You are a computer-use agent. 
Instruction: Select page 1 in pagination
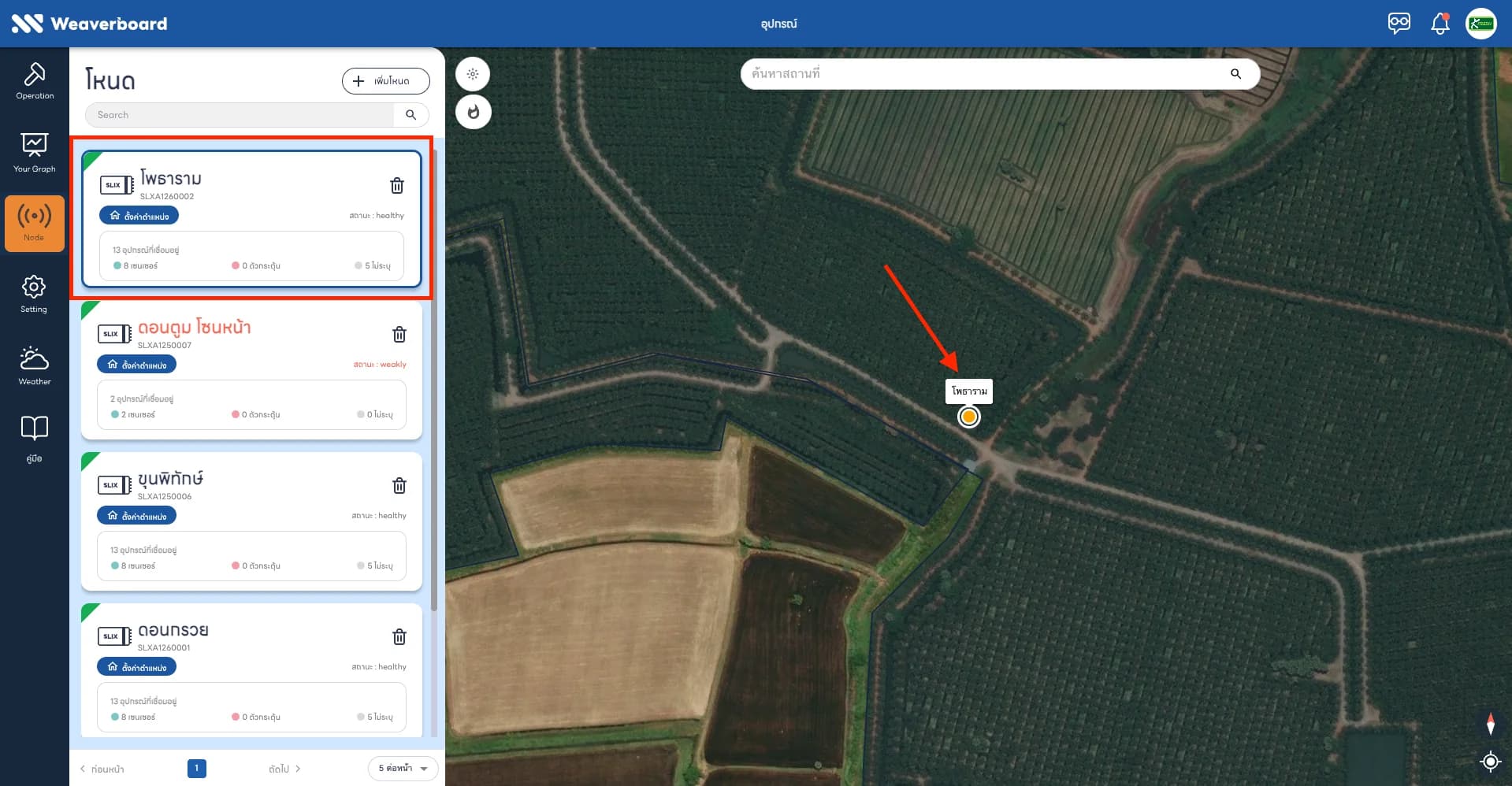[197, 768]
